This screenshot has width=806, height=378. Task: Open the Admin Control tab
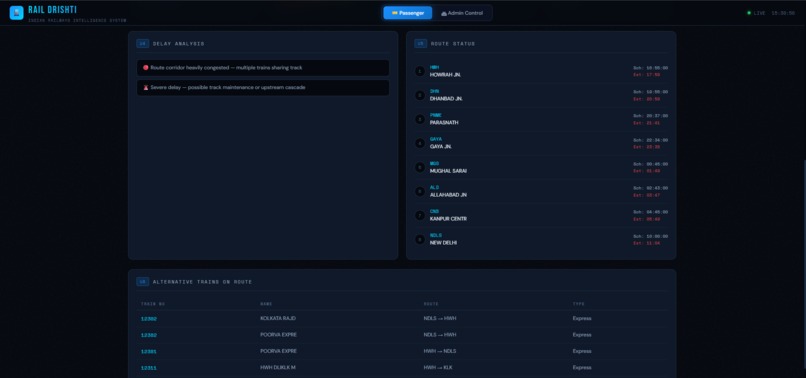pos(462,13)
